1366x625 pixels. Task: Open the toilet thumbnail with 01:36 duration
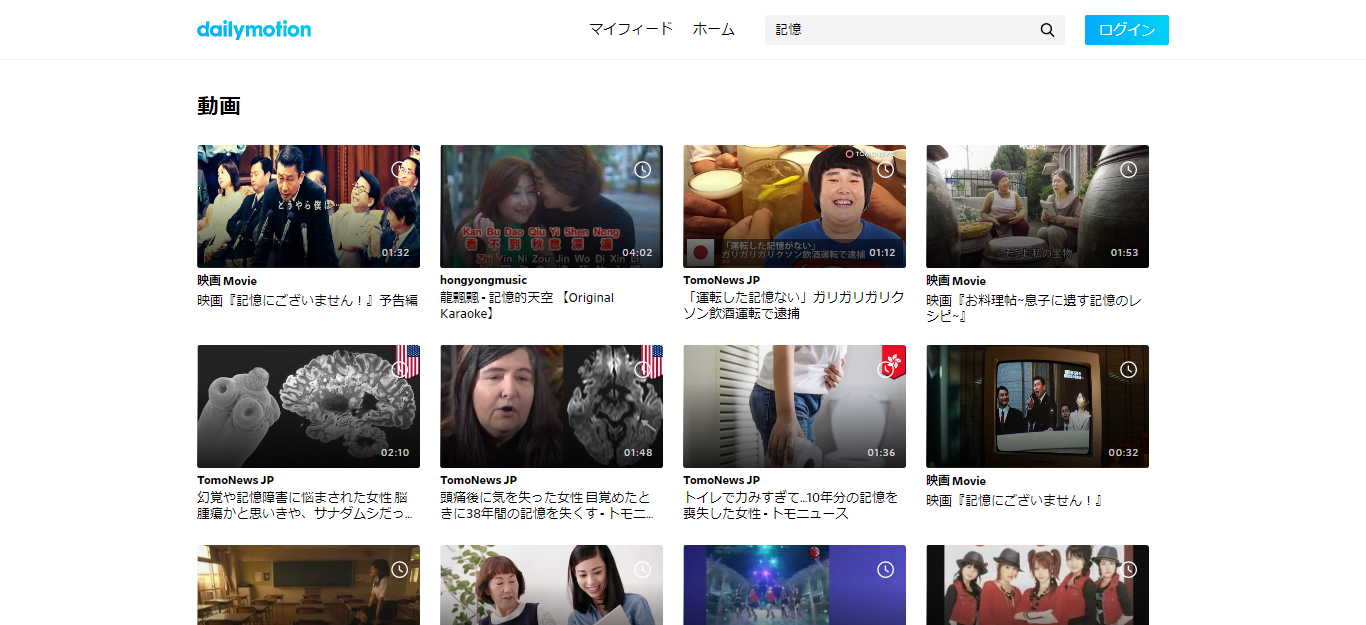pos(794,406)
